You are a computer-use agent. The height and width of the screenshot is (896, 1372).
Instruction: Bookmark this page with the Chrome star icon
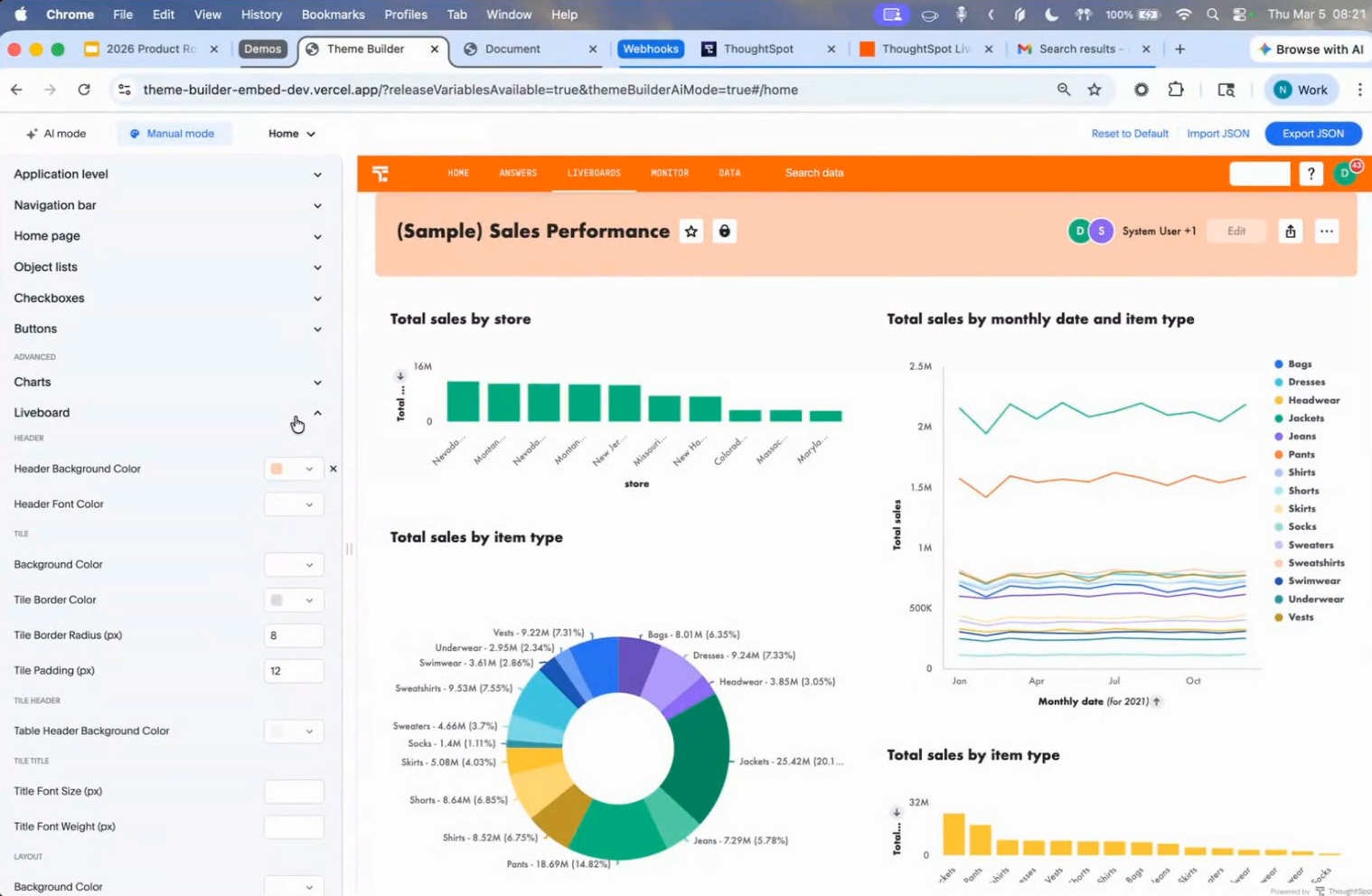pyautogui.click(x=1095, y=90)
